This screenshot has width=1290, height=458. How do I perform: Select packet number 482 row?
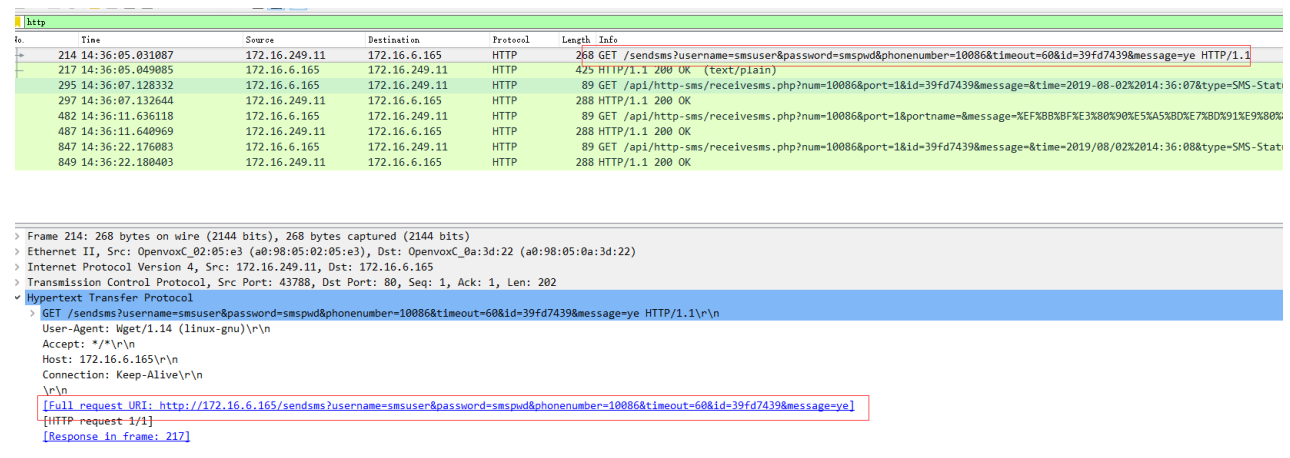pyautogui.click(x=649, y=116)
